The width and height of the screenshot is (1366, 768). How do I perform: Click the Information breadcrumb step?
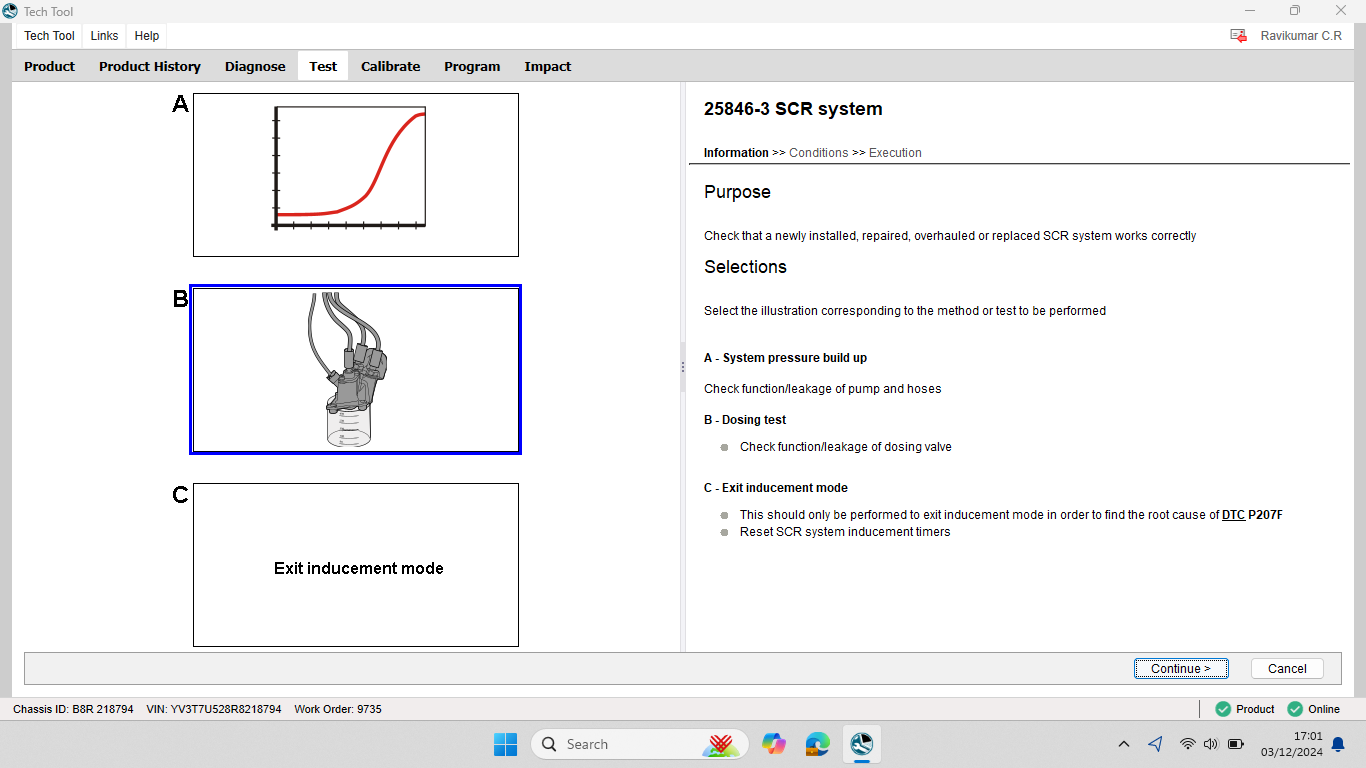pos(736,153)
